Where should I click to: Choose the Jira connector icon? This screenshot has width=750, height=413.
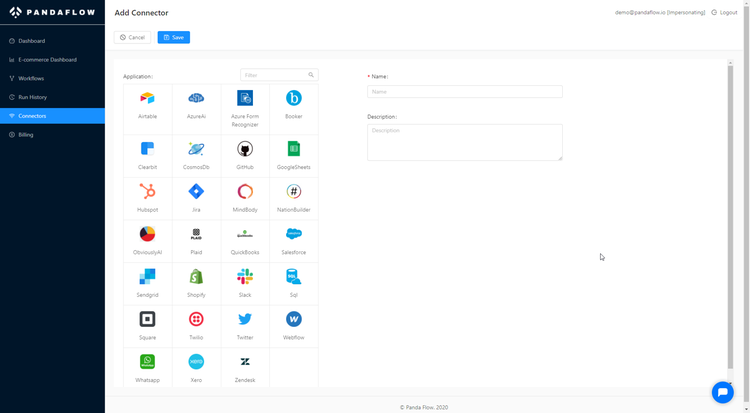[x=196, y=192]
